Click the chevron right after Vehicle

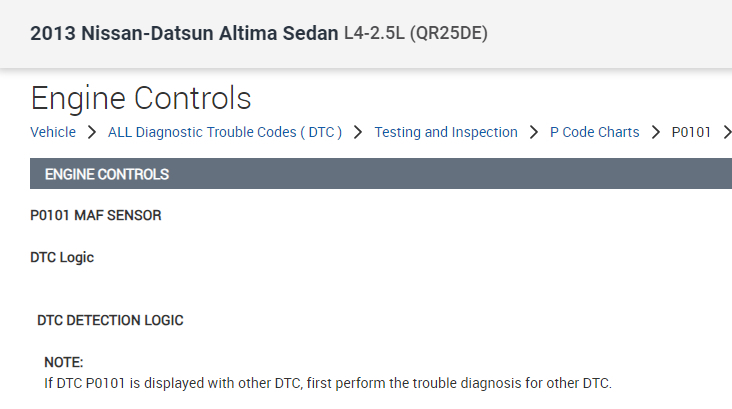[91, 132]
